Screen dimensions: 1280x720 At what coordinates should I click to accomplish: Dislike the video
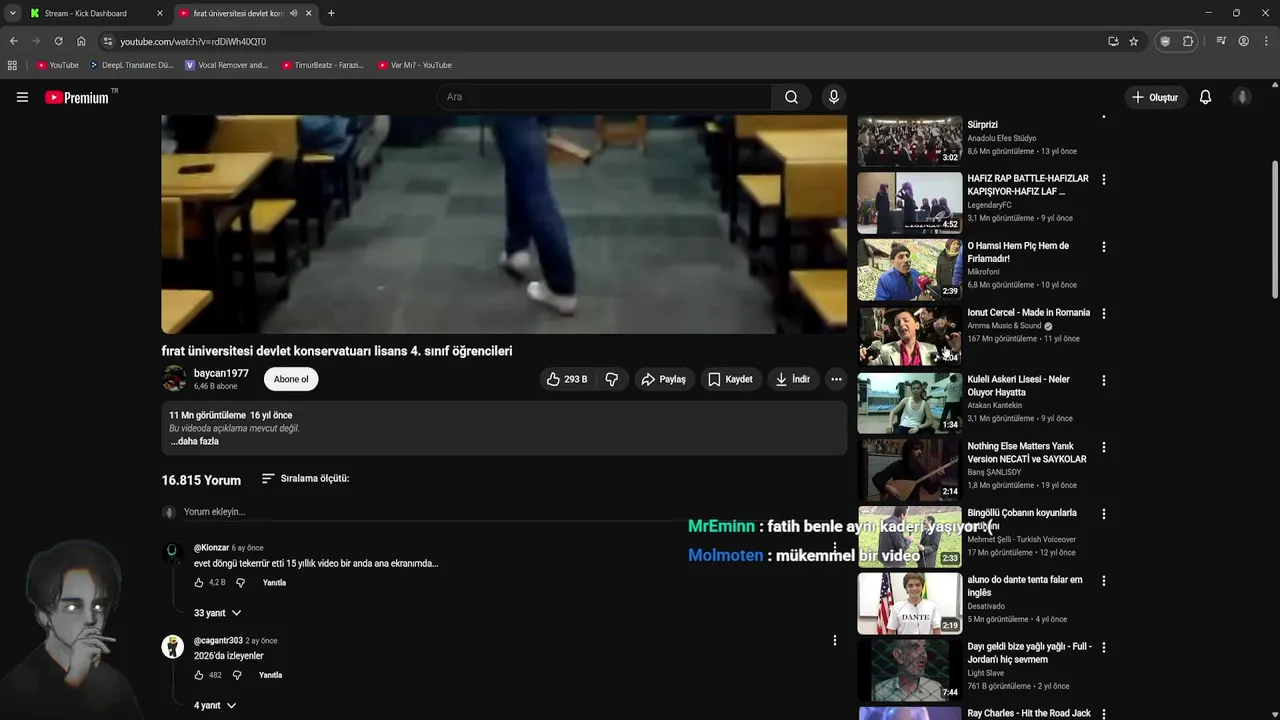click(611, 379)
